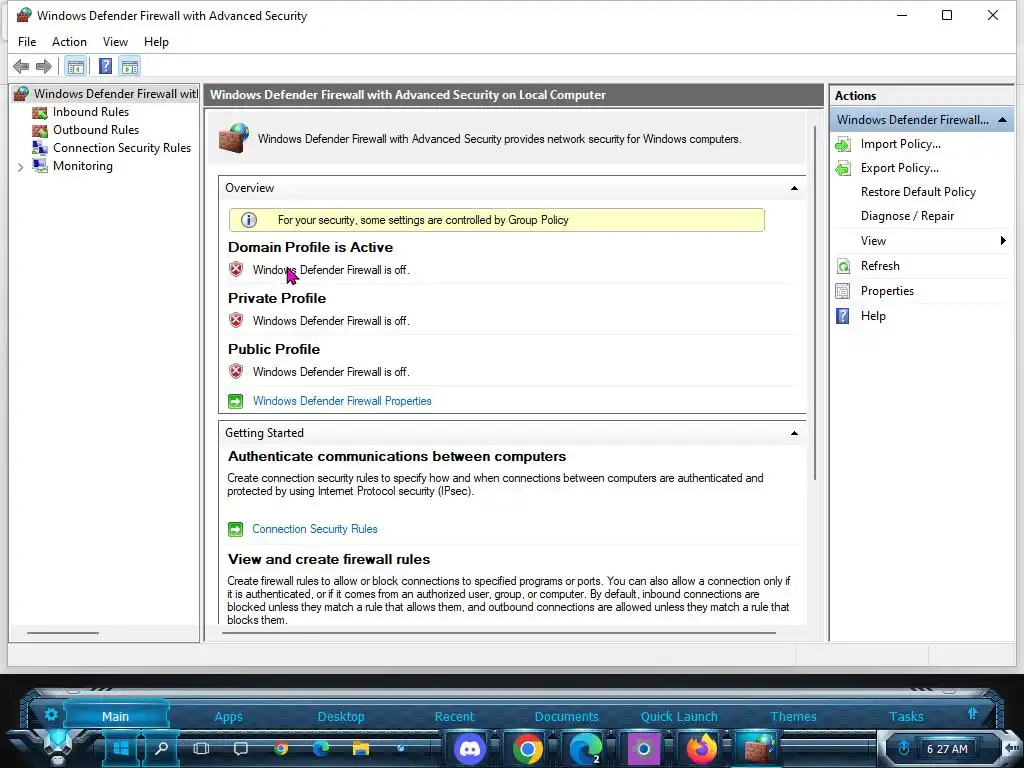Open the Windows Start button

click(x=121, y=748)
